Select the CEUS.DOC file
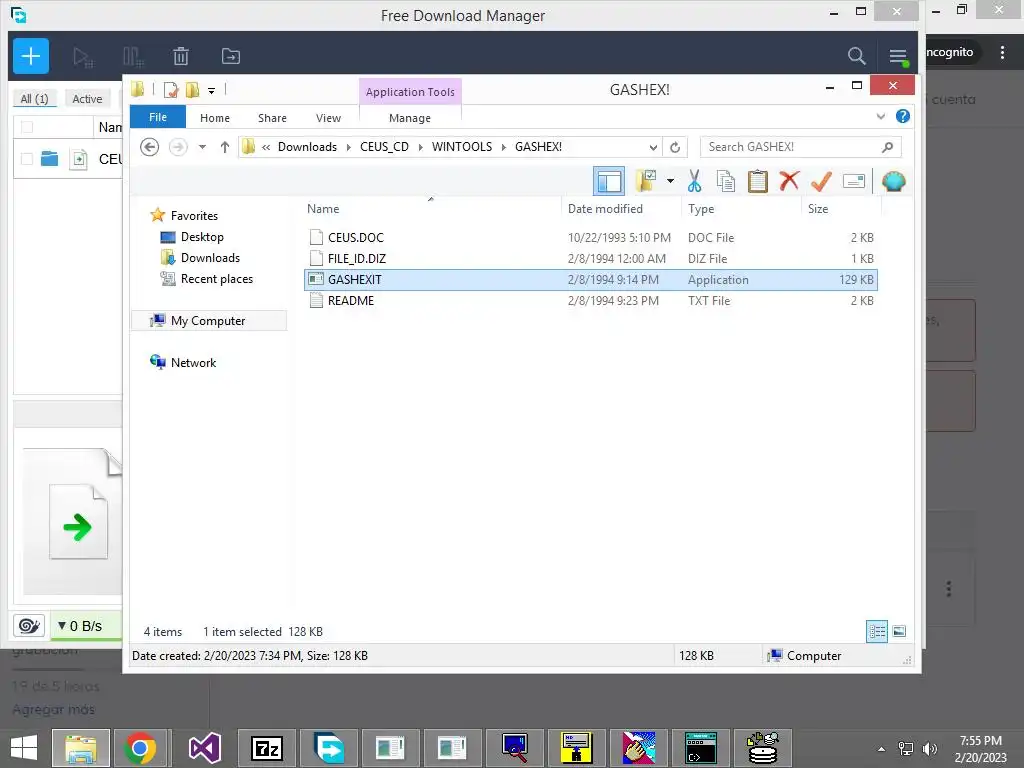 point(591,238)
